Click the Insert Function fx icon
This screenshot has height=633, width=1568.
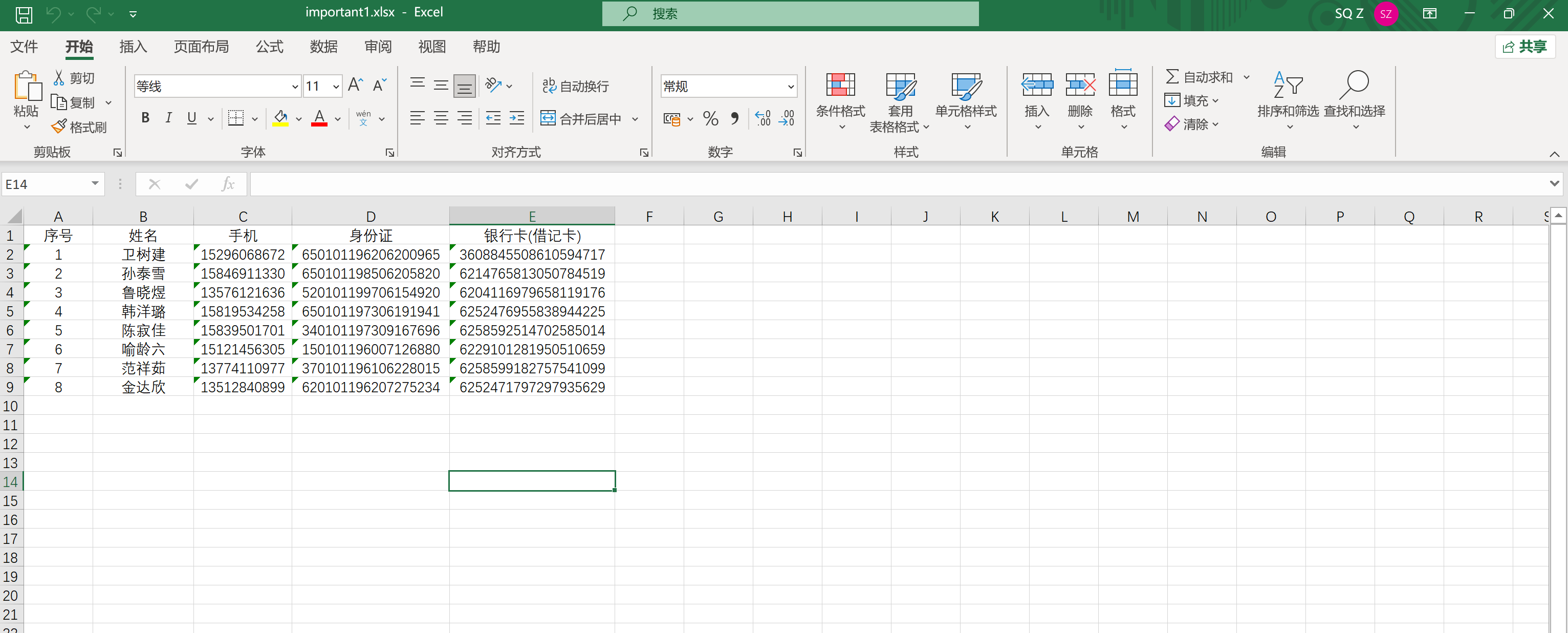click(x=228, y=184)
